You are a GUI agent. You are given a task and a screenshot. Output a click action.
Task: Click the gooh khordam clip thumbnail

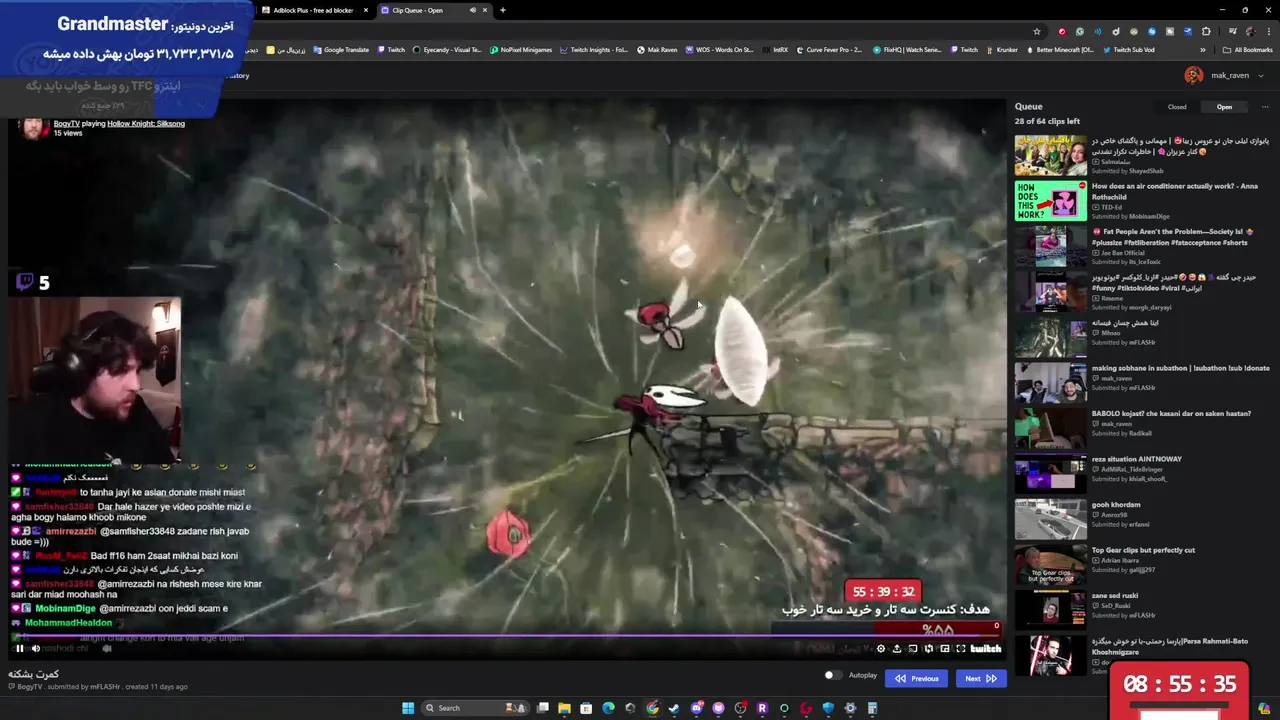coord(1050,519)
